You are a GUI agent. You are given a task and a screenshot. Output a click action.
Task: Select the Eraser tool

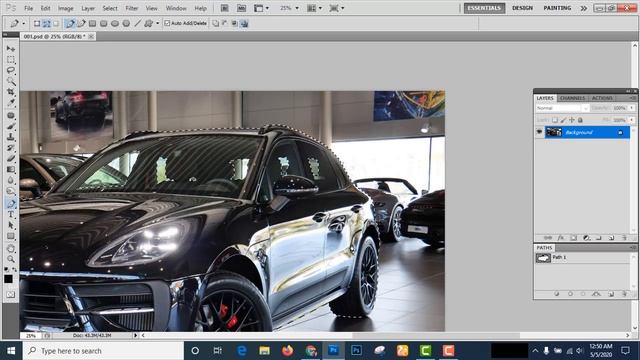point(11,158)
